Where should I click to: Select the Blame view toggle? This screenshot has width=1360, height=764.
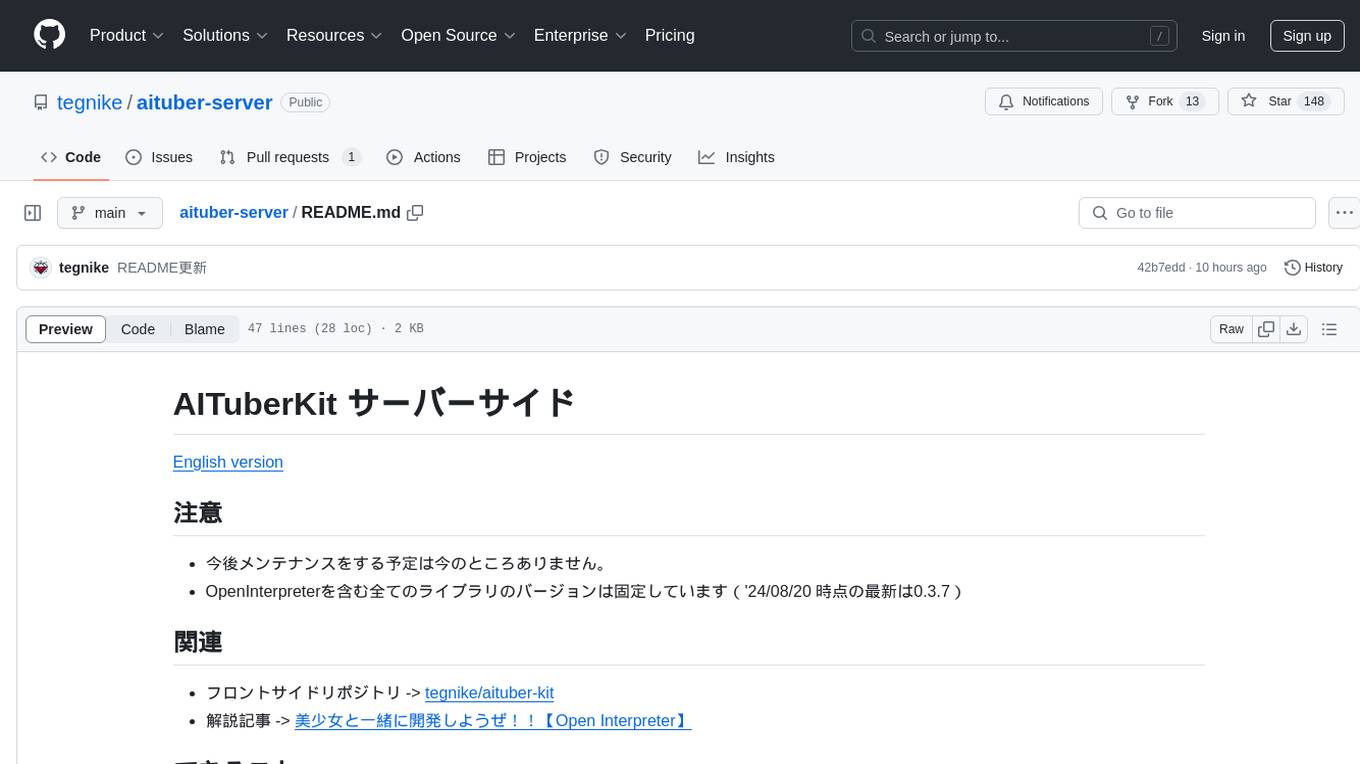pyautogui.click(x=204, y=329)
